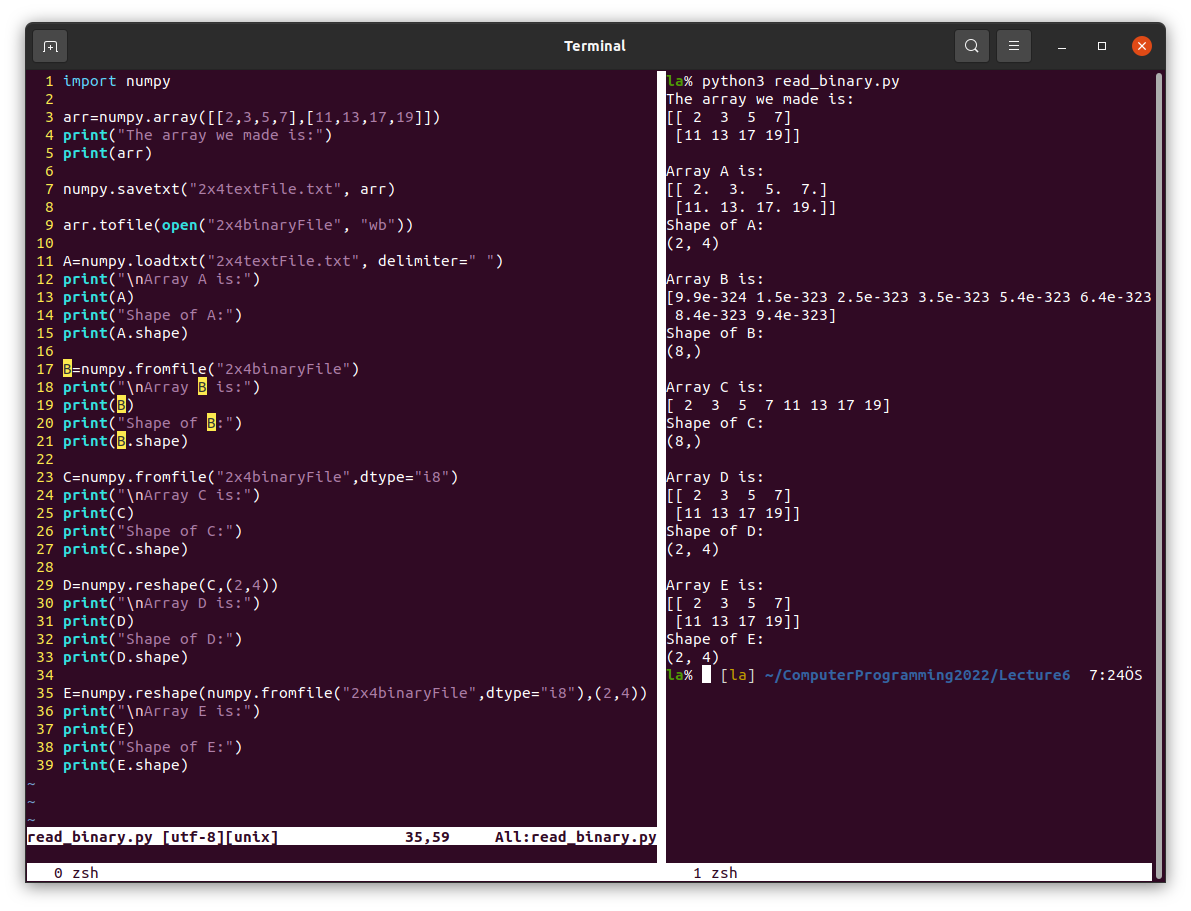Click the "python3 read_binary.py" command text
The image size is (1191, 911).
click(800, 81)
